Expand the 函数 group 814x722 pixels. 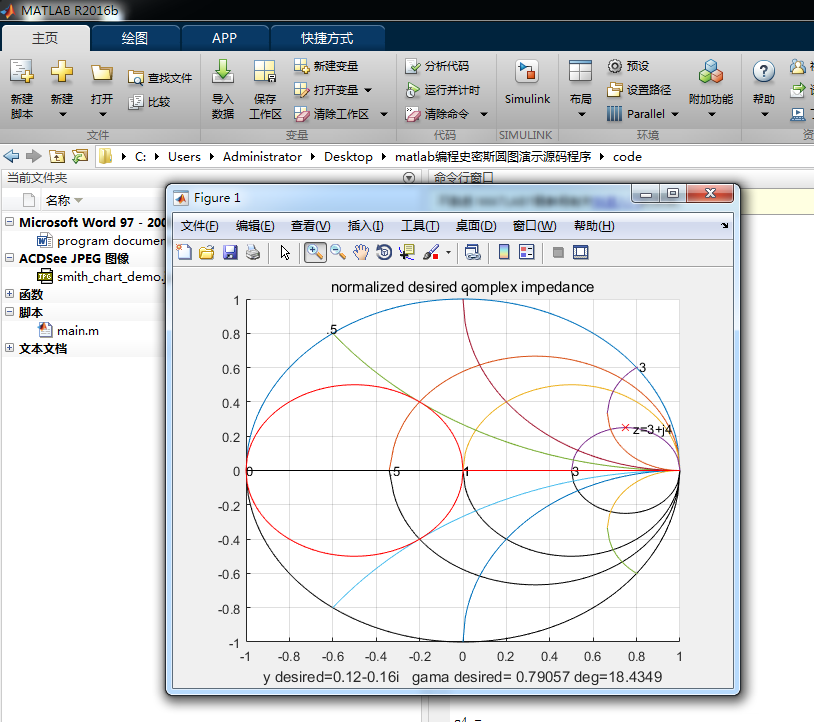[9, 294]
